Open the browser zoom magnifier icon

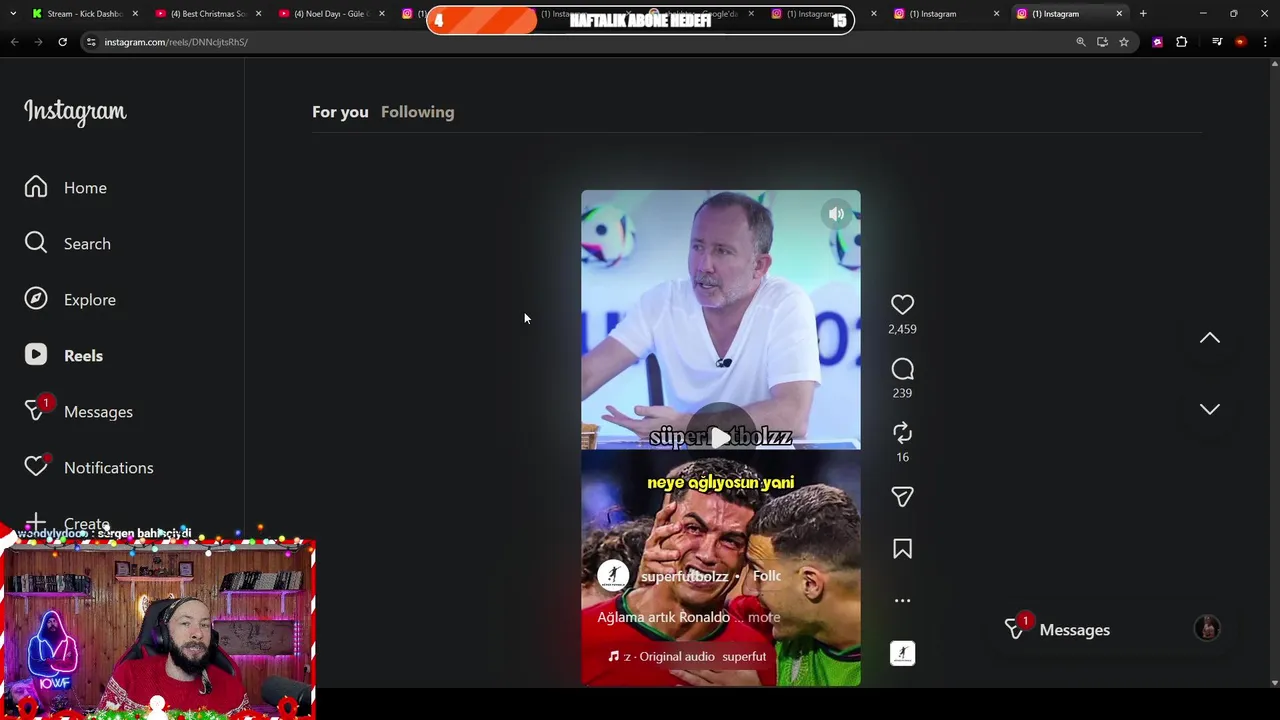coord(1080,42)
